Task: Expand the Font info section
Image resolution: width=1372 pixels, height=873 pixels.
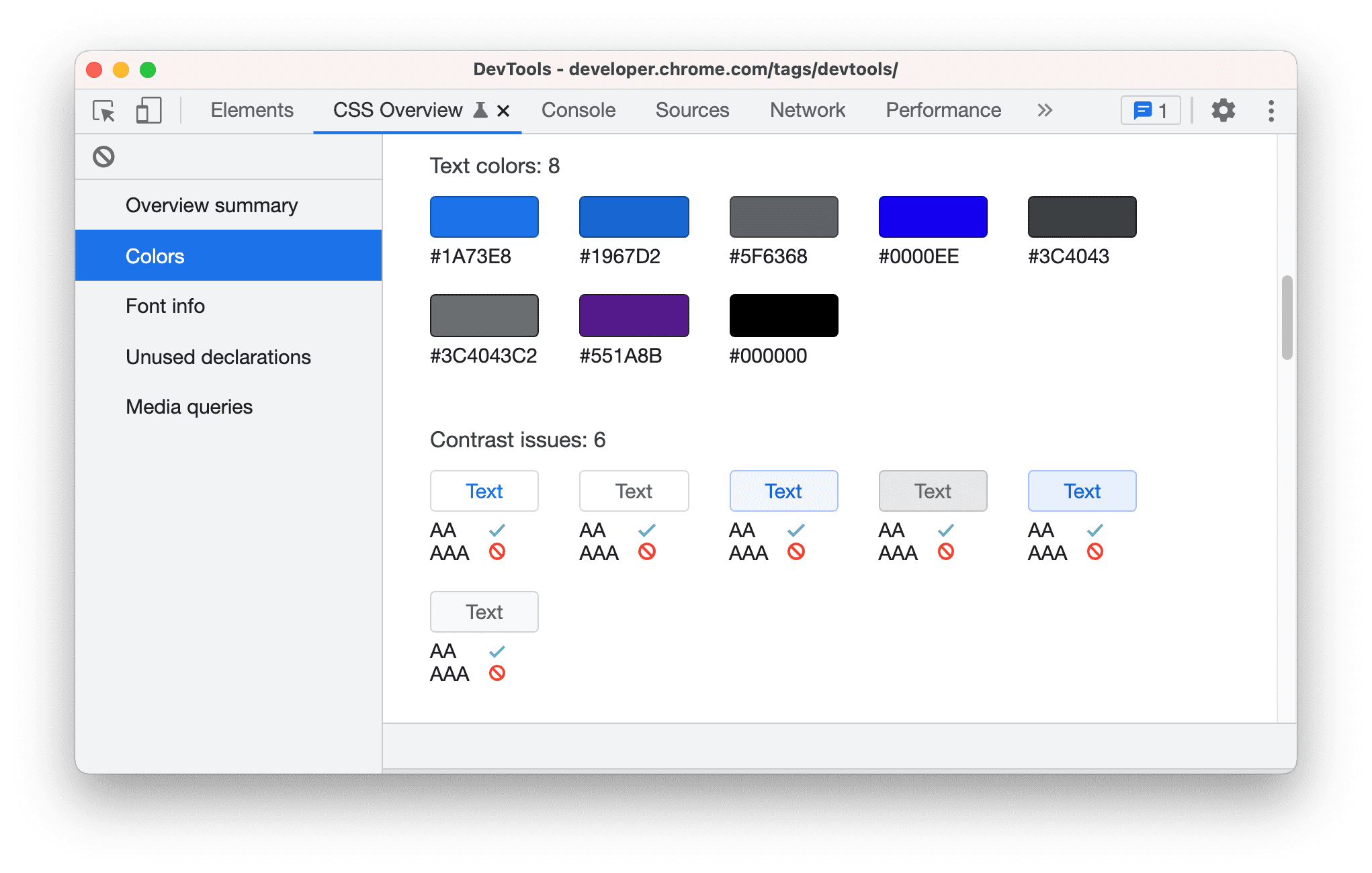Action: [x=163, y=306]
